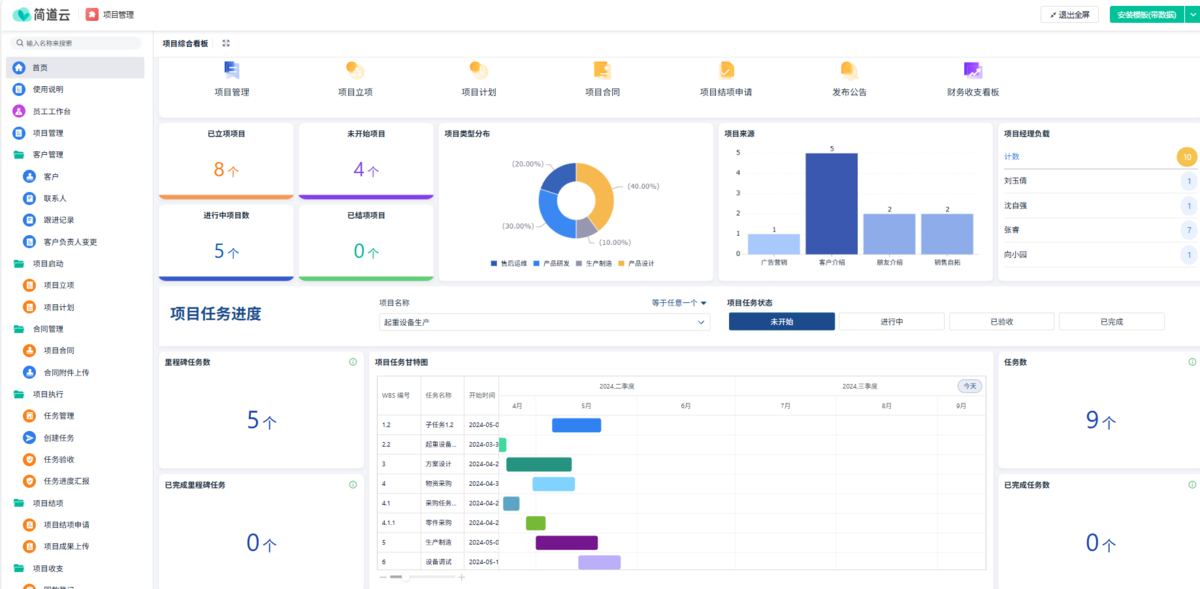The image size is (1200, 589).
Task: Select the 进行中 task status filter
Action: coord(891,322)
